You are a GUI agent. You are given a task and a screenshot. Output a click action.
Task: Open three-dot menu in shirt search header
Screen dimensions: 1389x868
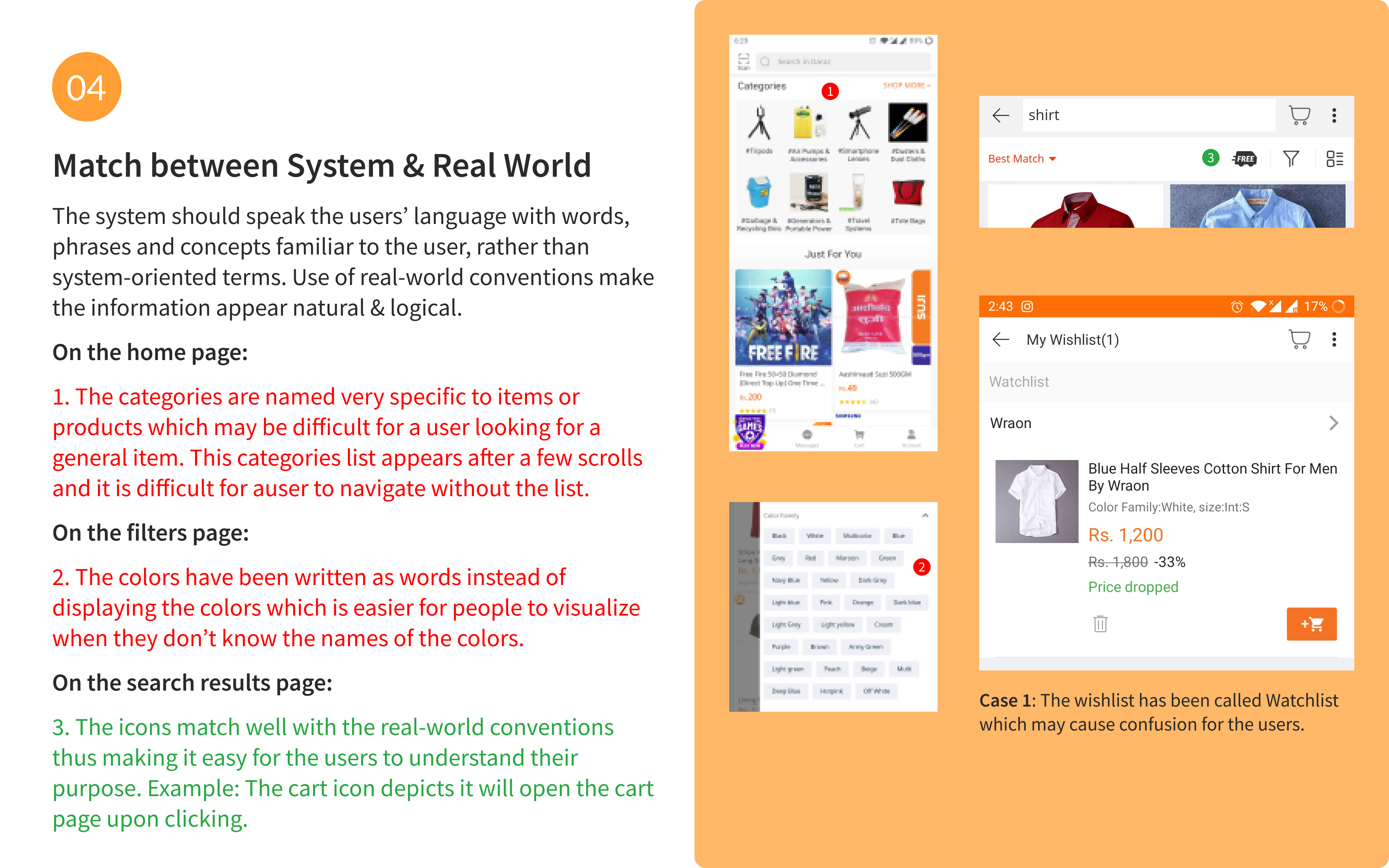point(1334,115)
